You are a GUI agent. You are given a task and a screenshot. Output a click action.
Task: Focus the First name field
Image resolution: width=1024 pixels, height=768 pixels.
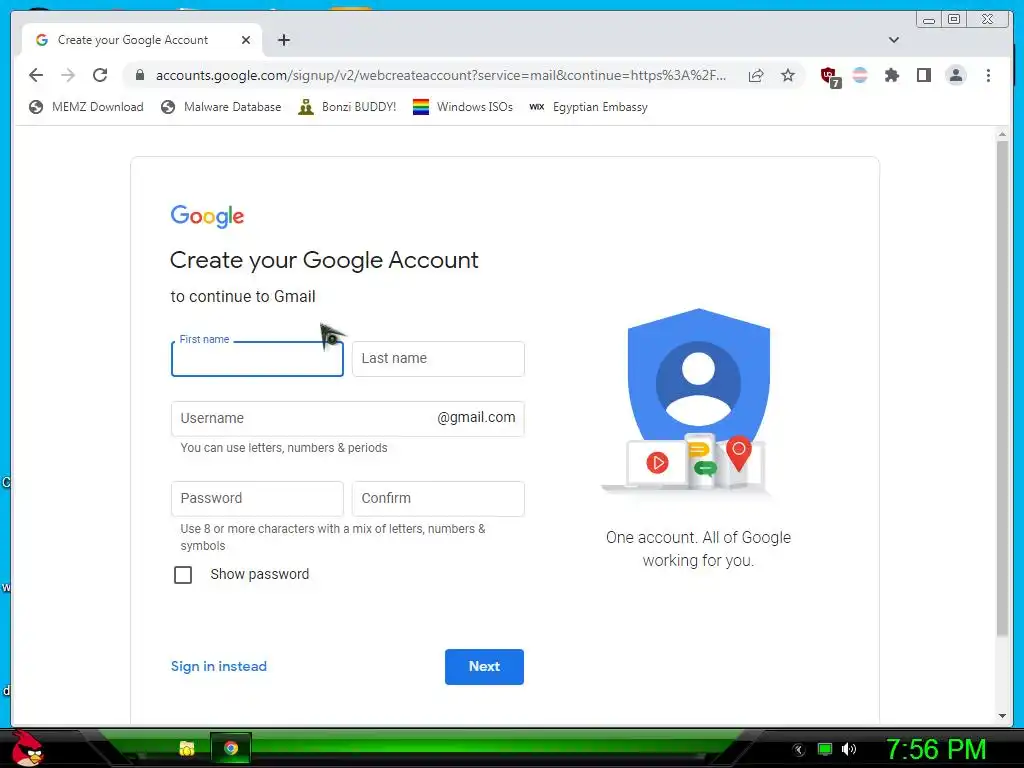(257, 359)
